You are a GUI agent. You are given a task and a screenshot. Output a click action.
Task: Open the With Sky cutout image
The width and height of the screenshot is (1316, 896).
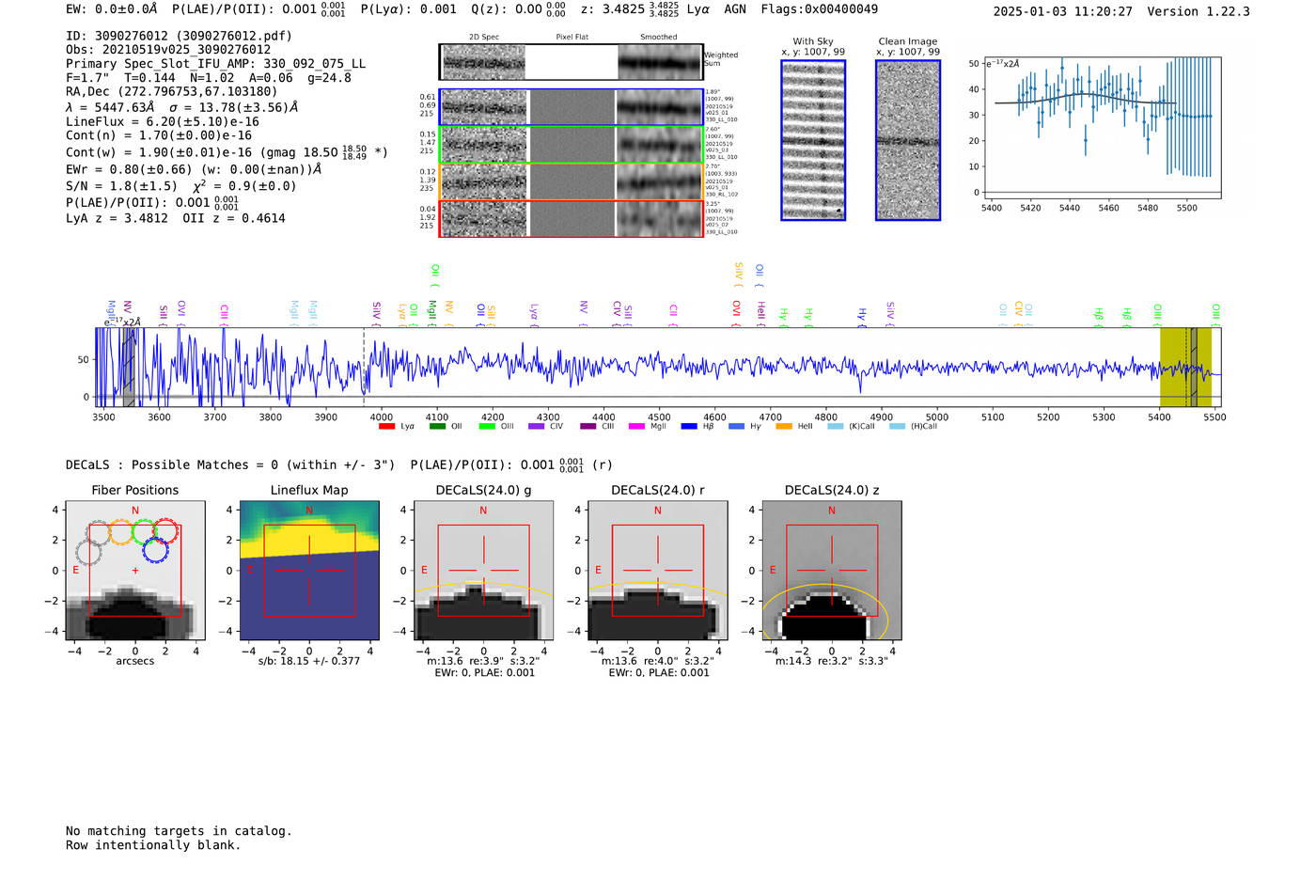coord(813,140)
